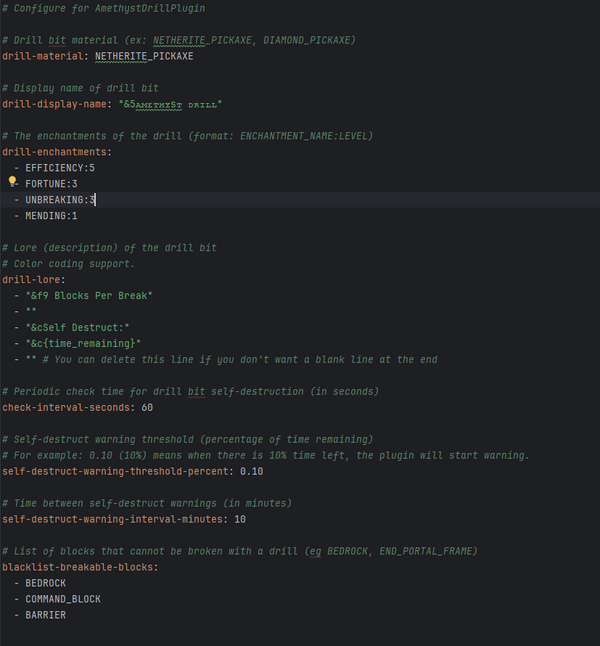The image size is (600, 646).
Task: Click the yellow lightbulb quick-fix icon
Action: (13, 183)
